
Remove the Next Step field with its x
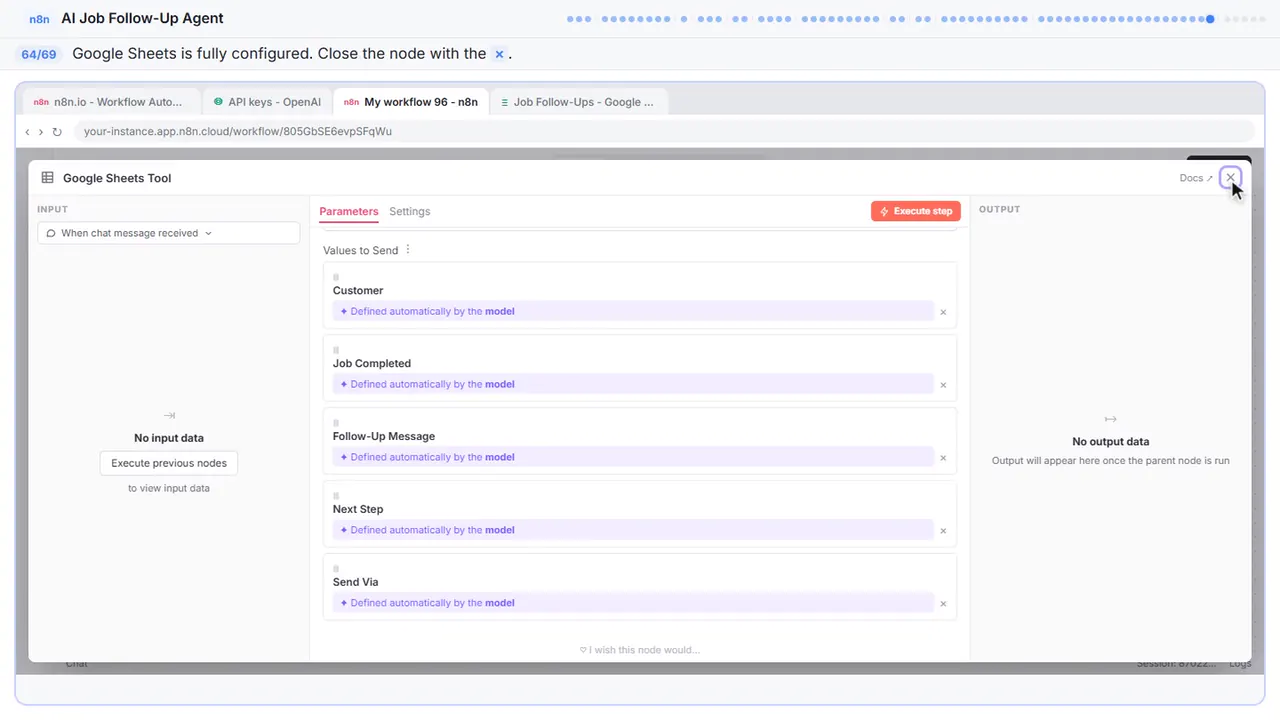(943, 531)
